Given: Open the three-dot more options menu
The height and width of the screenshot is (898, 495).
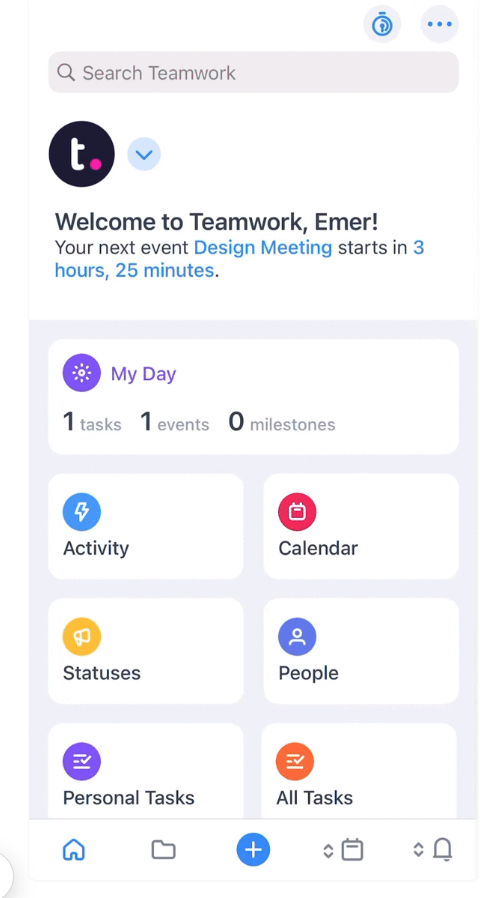Looking at the screenshot, I should point(439,25).
